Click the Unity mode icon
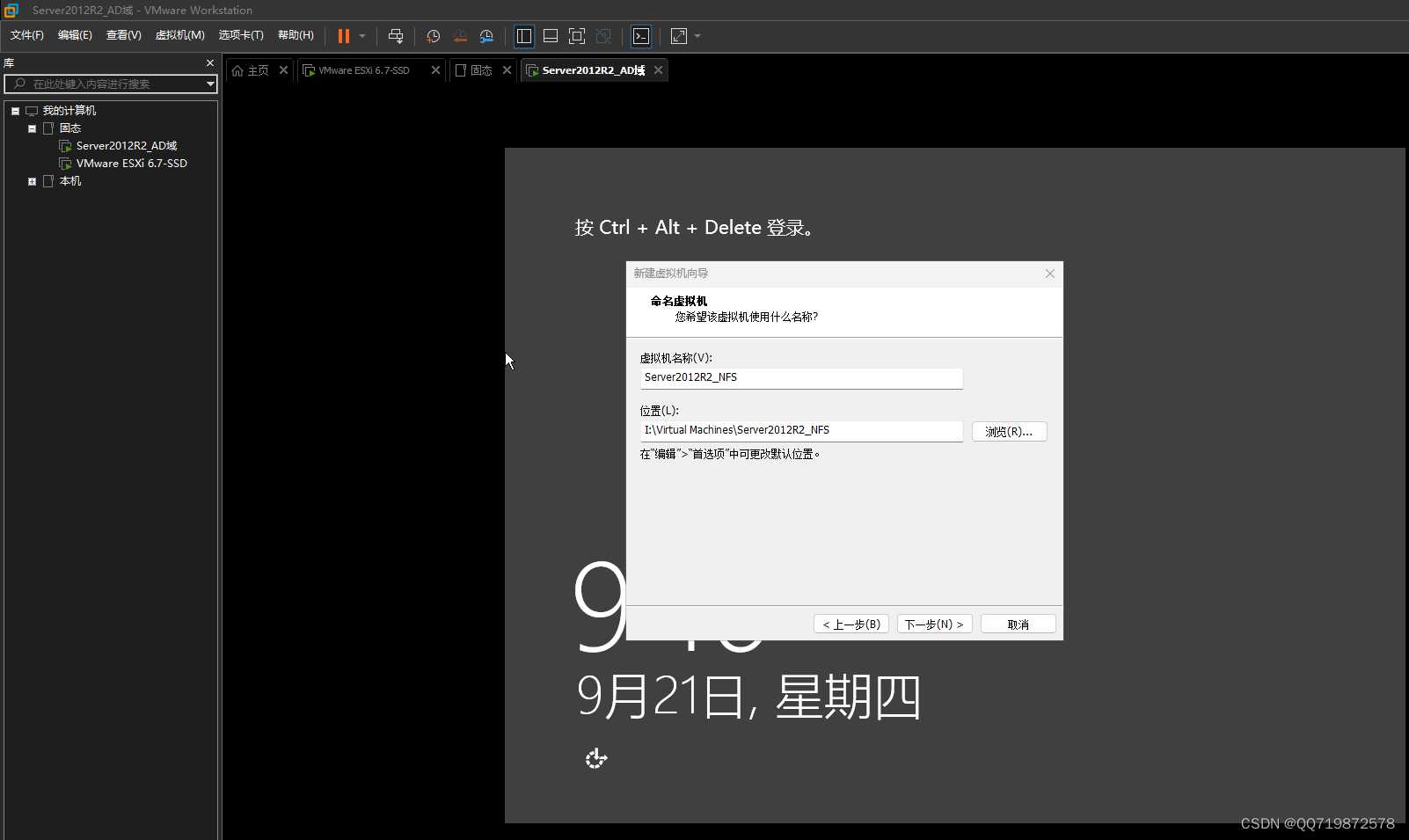The image size is (1409, 840). pos(603,36)
